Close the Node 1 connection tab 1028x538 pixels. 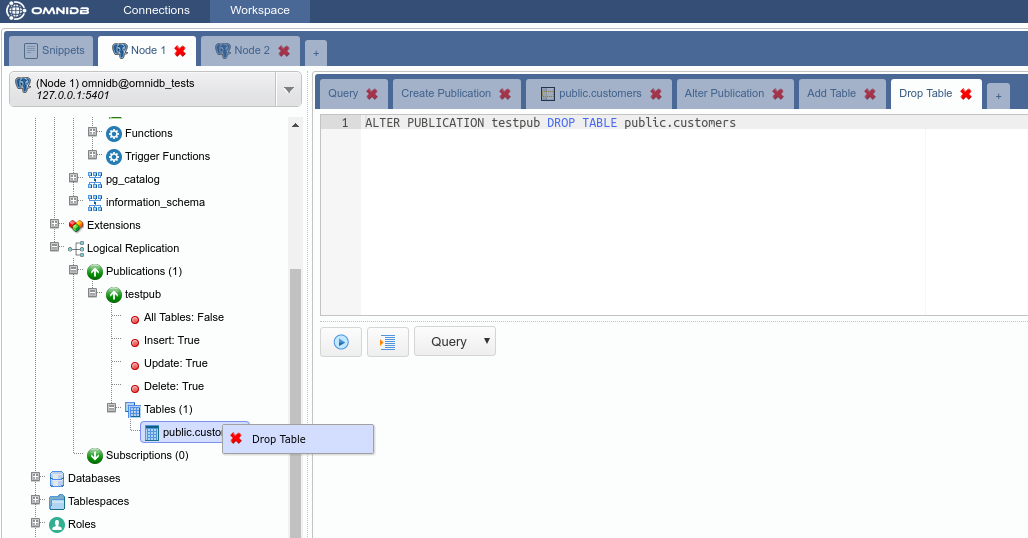click(x=180, y=51)
